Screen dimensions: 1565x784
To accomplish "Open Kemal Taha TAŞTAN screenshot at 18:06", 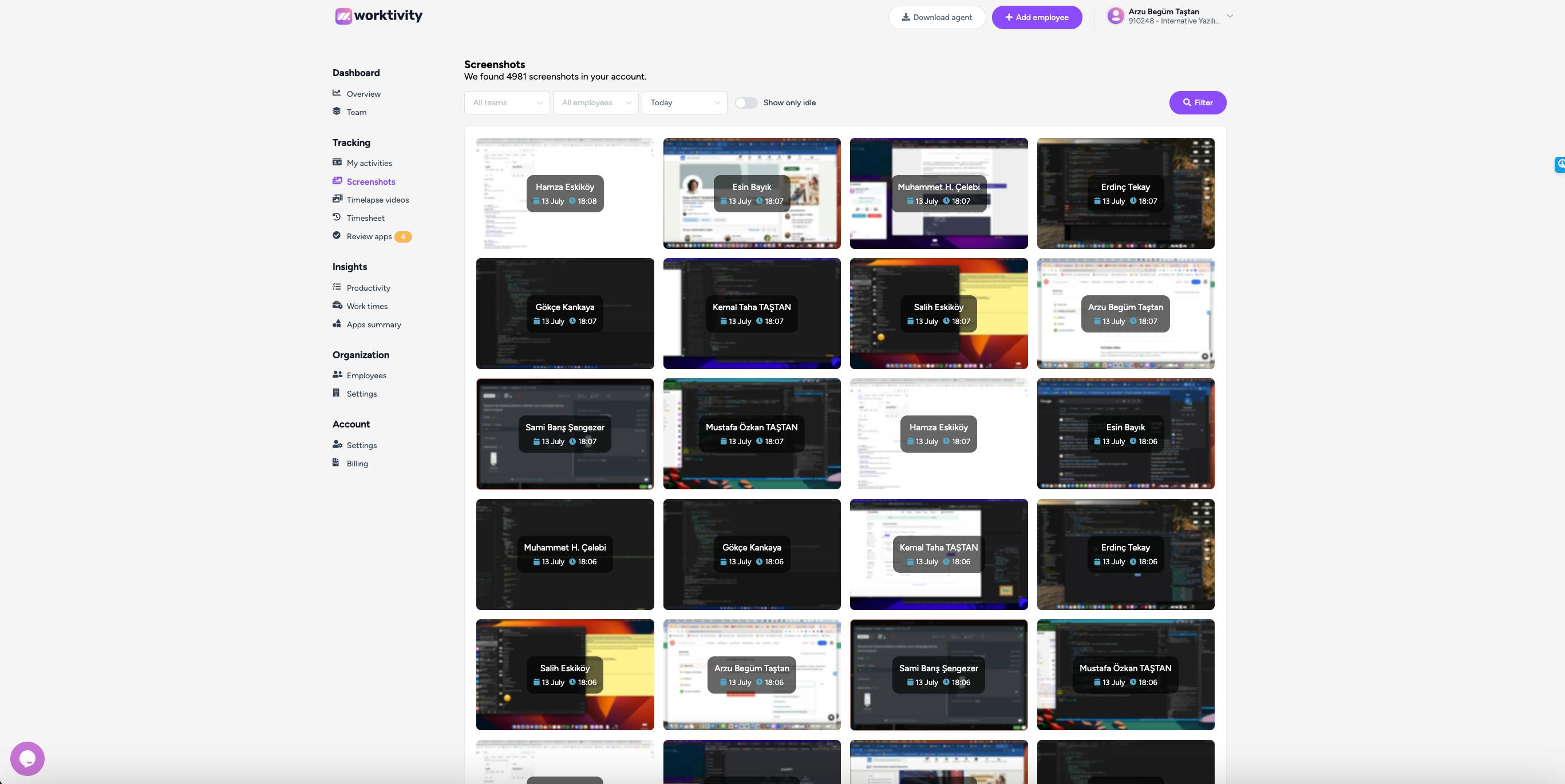I will pos(939,555).
